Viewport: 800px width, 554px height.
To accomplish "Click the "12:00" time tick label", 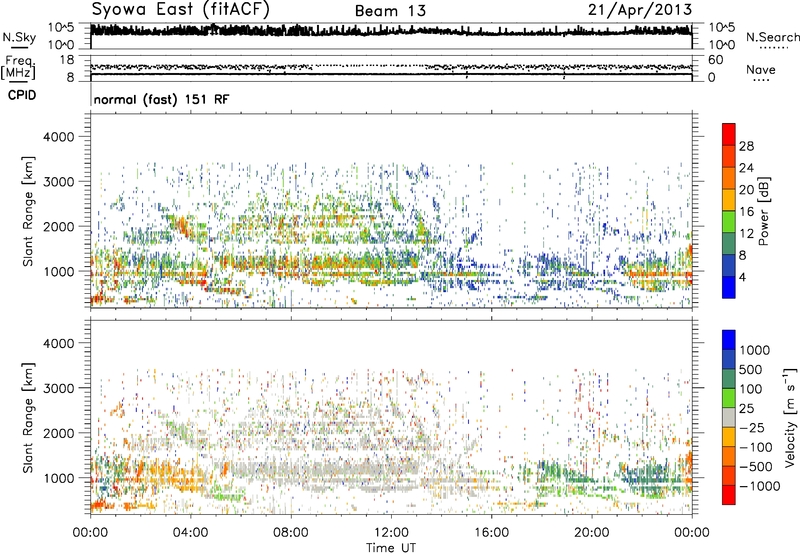I will [391, 533].
